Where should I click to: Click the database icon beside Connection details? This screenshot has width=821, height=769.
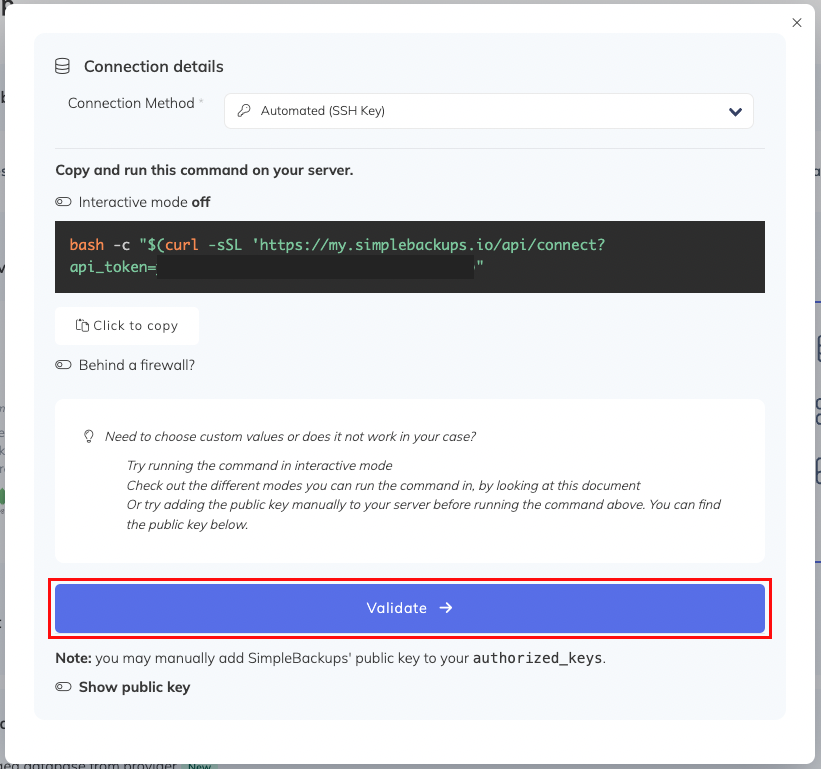(63, 66)
